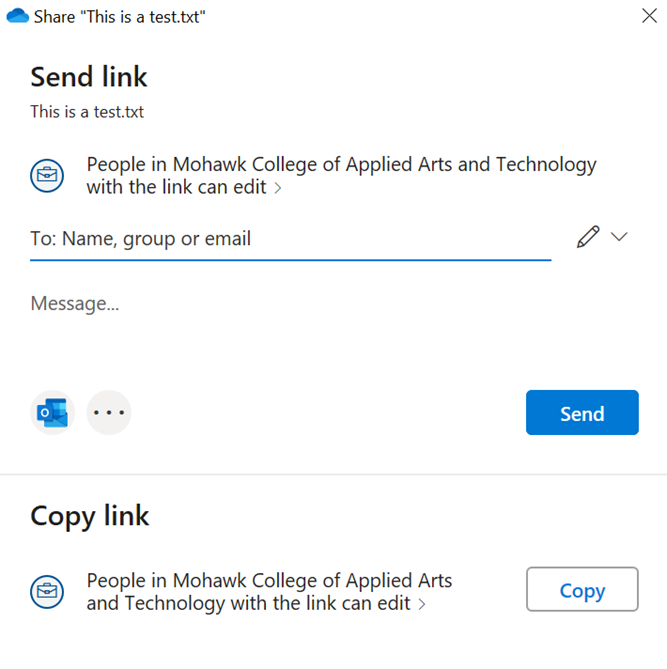This screenshot has width=667, height=669.
Task: Focus the 'To: Name, group or email' field
Action: [x=290, y=239]
